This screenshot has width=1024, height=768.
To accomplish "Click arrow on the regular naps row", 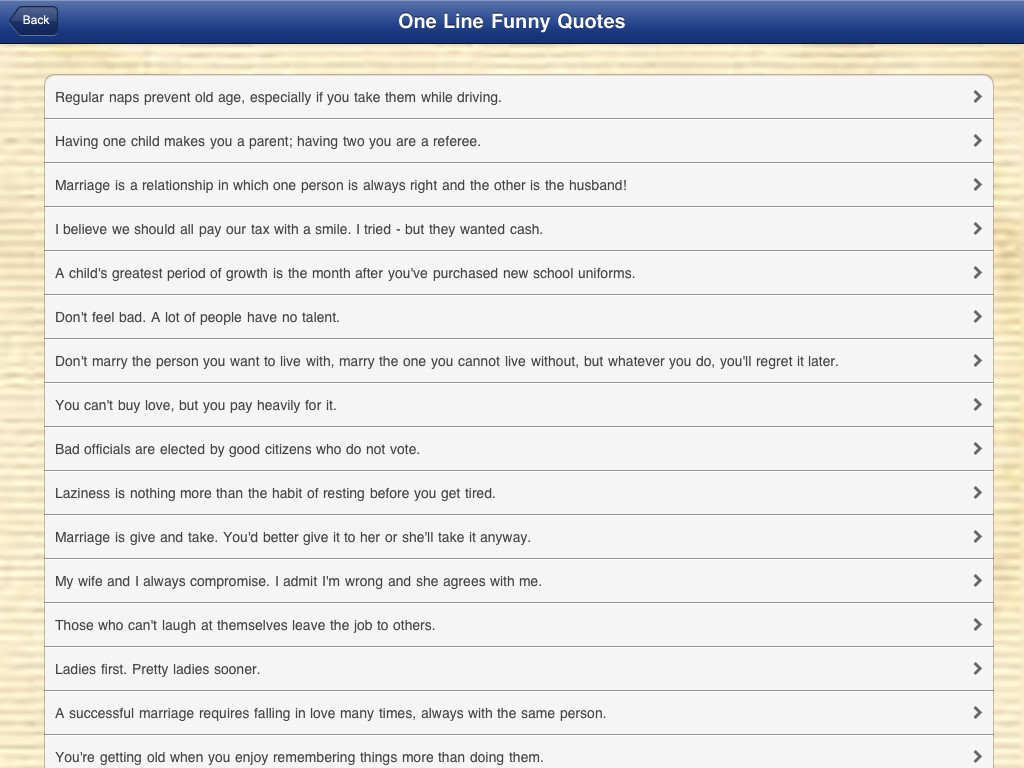I will click(x=977, y=97).
